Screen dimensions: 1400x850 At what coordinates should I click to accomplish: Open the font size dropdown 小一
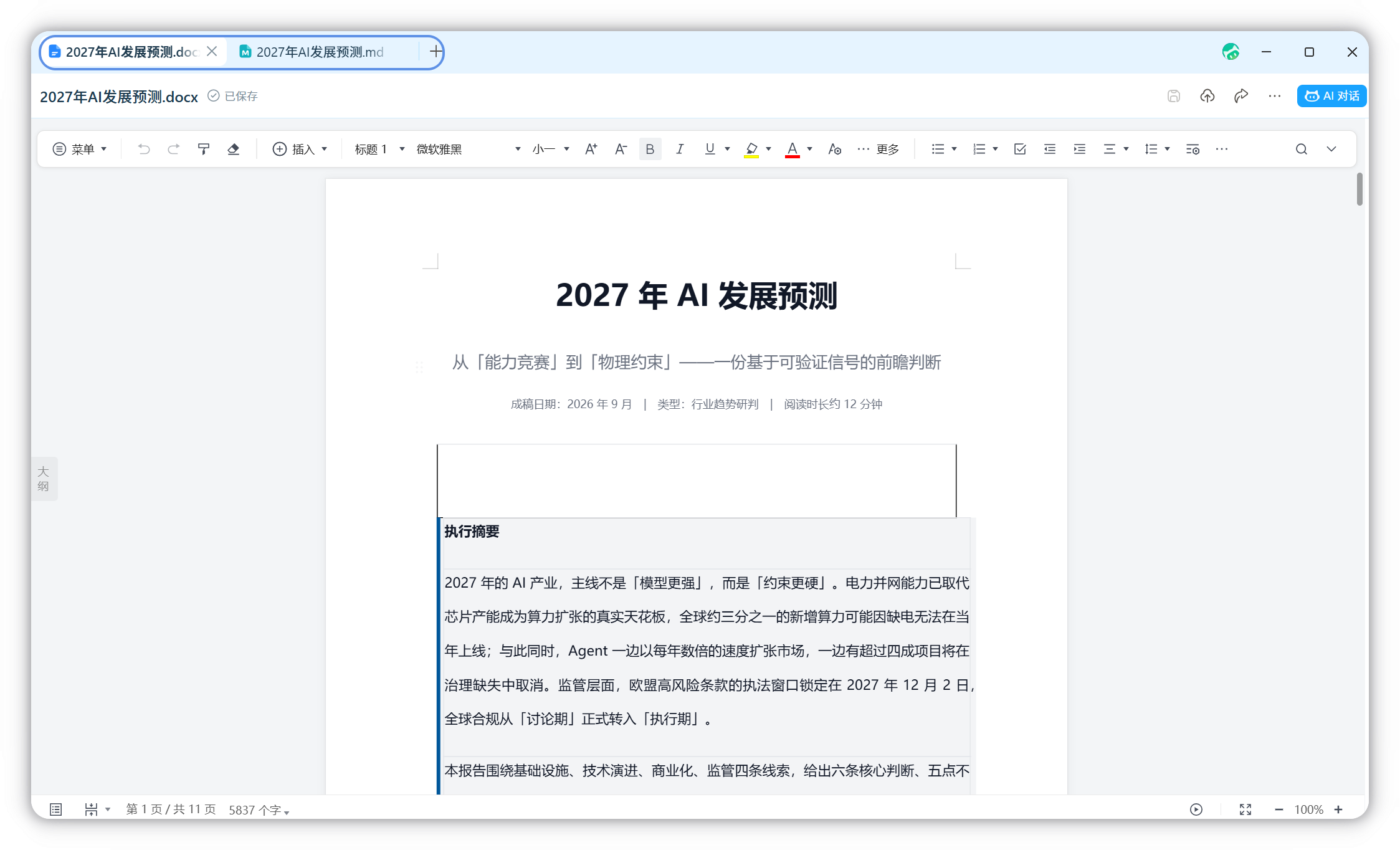click(551, 149)
